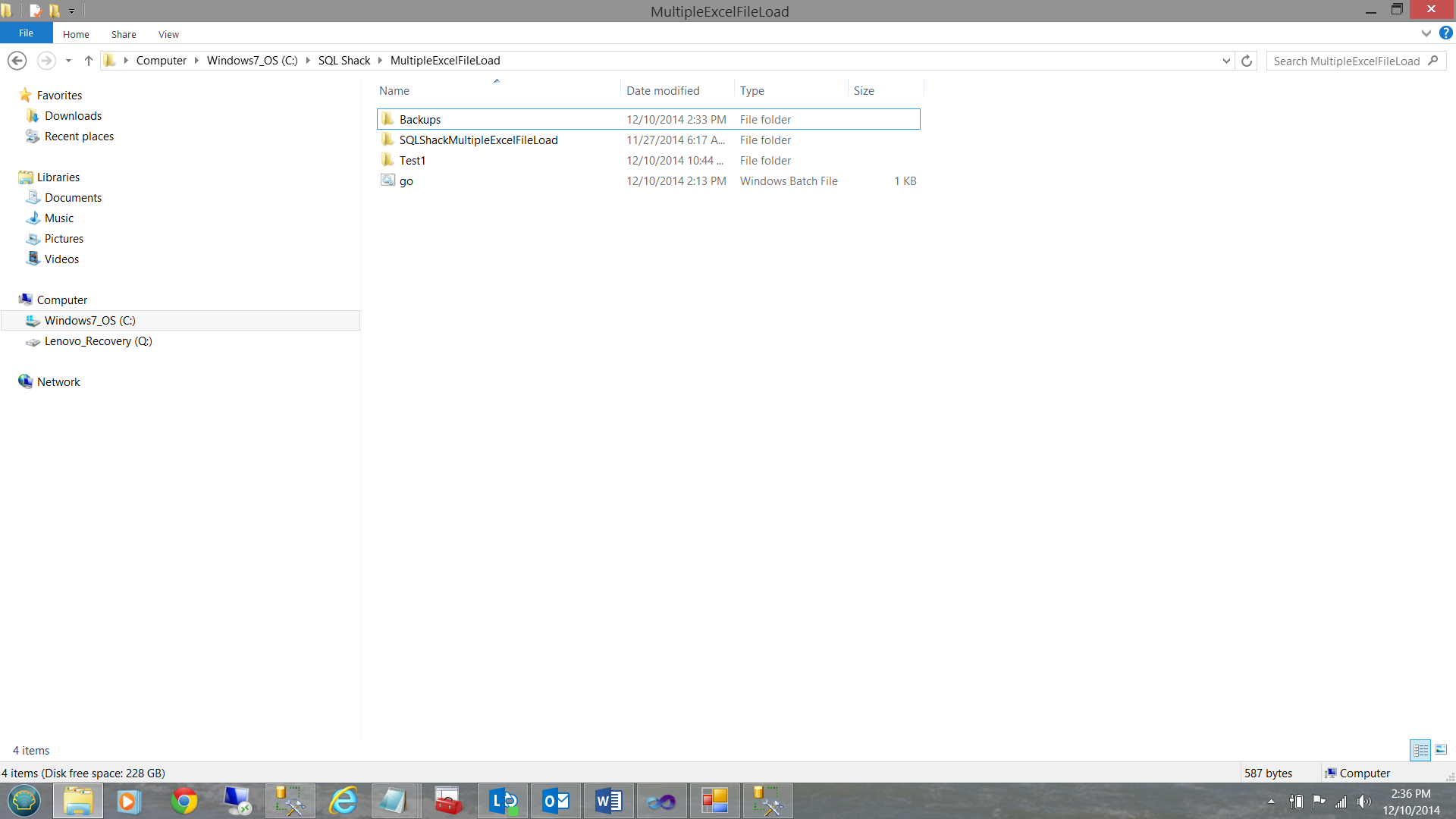The height and width of the screenshot is (819, 1456).
Task: Open Outlook from the taskbar
Action: click(x=555, y=801)
